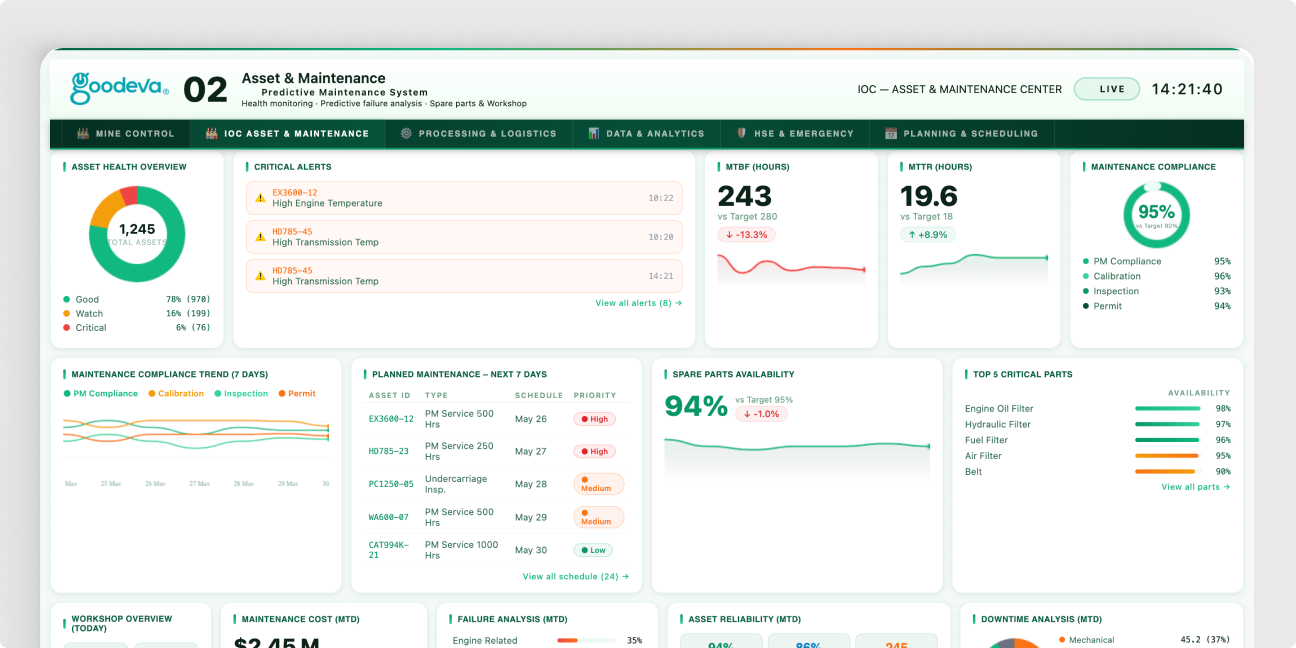Click Low priority badge for CAT994K-21
1296x648 pixels.
[593, 550]
